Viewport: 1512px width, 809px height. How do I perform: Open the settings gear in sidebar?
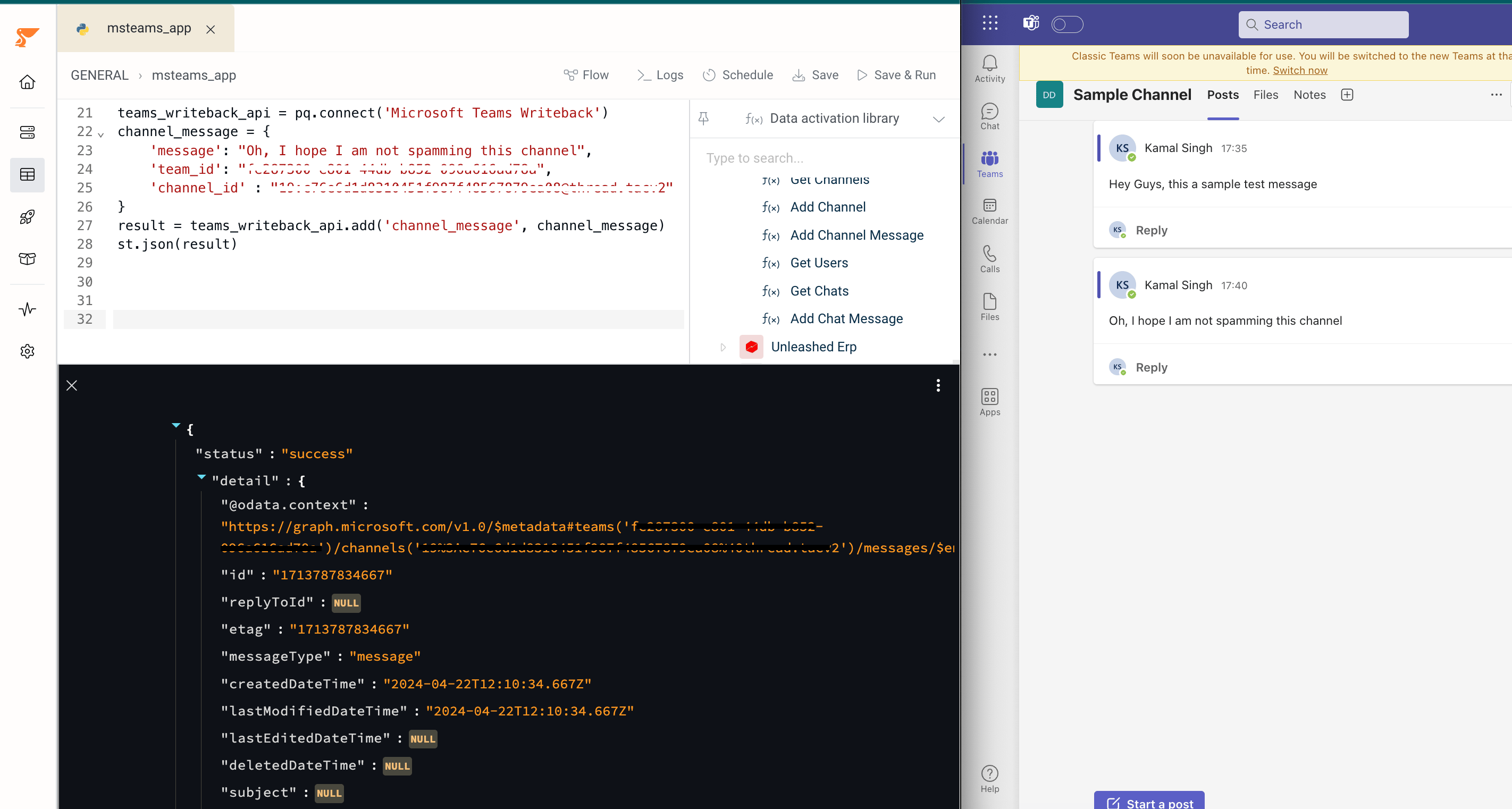click(x=27, y=351)
